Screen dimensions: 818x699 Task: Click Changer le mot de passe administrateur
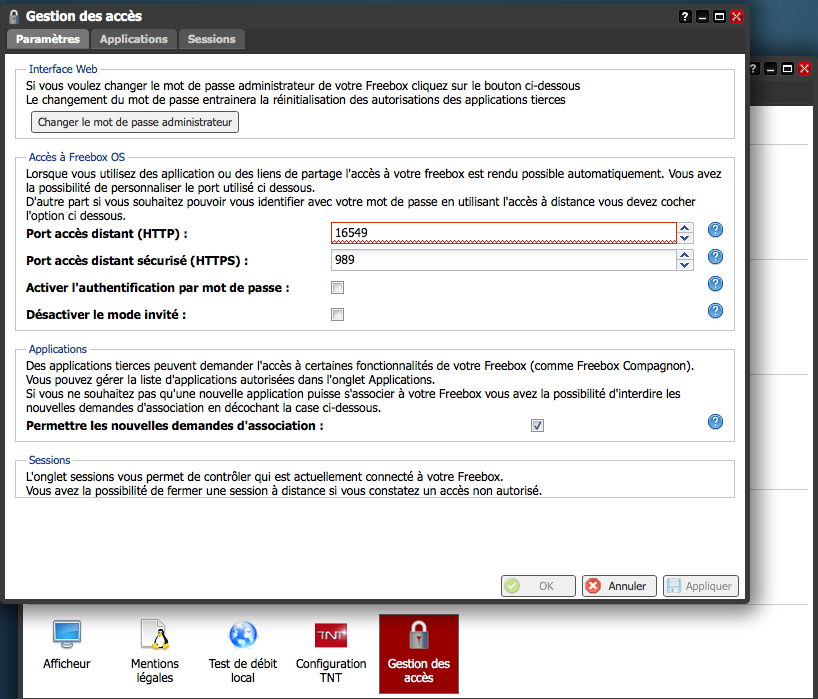135,122
